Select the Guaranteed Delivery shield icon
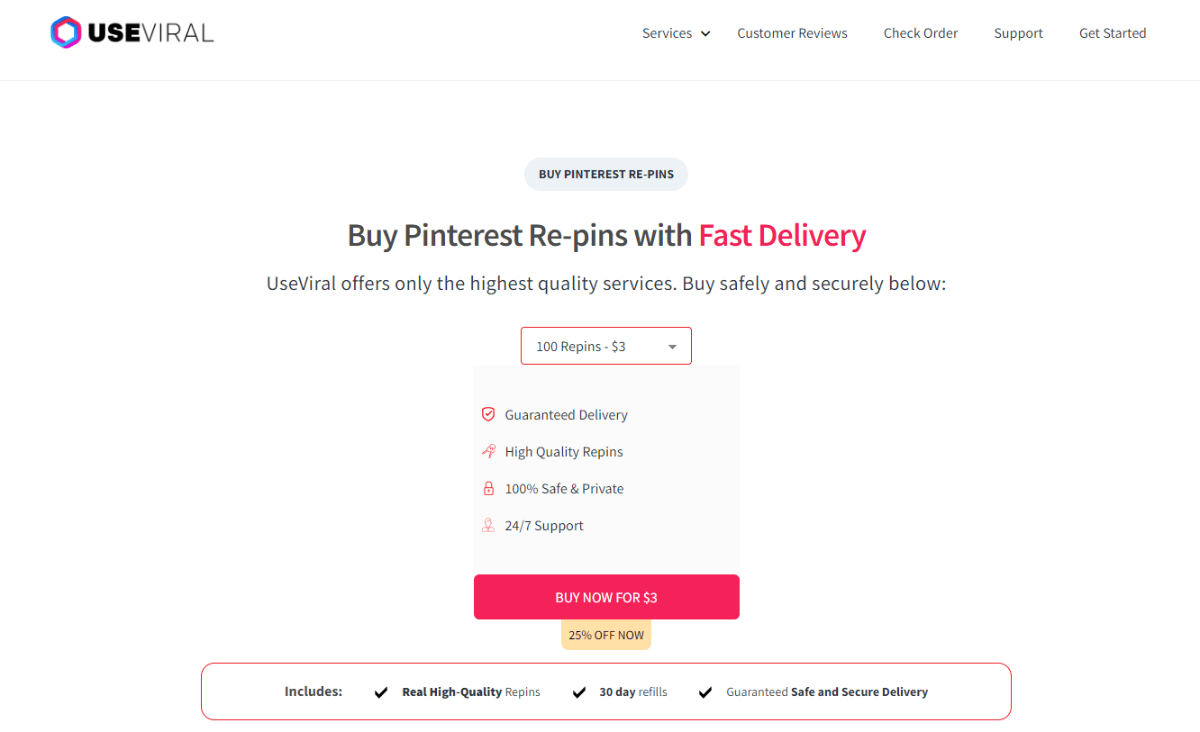The height and width of the screenshot is (732, 1200). [x=488, y=414]
